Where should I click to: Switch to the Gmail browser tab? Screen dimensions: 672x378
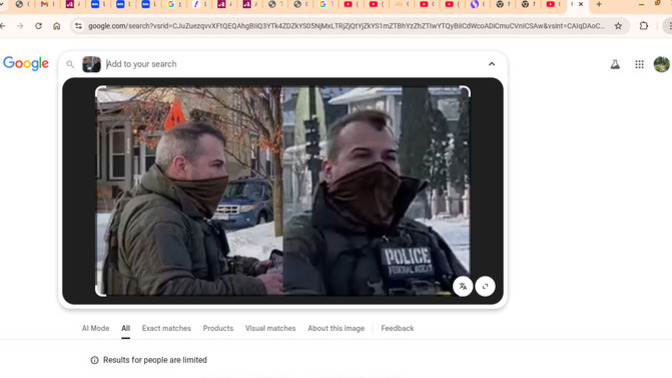pyautogui.click(x=44, y=4)
